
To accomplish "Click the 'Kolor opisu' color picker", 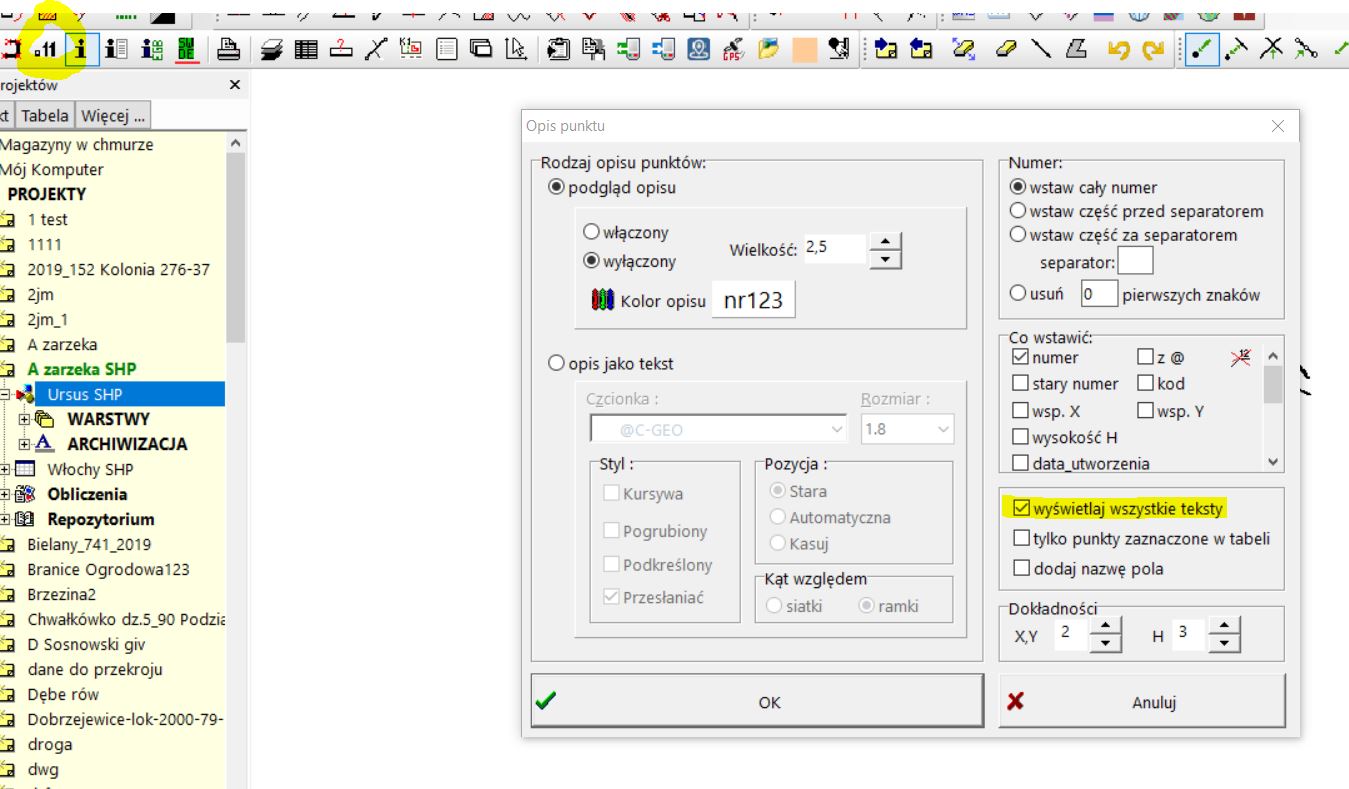I will pos(753,300).
